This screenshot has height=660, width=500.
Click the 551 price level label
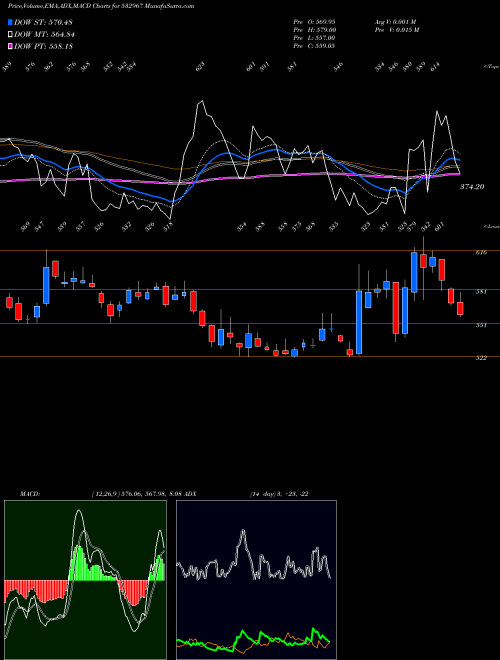[x=481, y=325]
